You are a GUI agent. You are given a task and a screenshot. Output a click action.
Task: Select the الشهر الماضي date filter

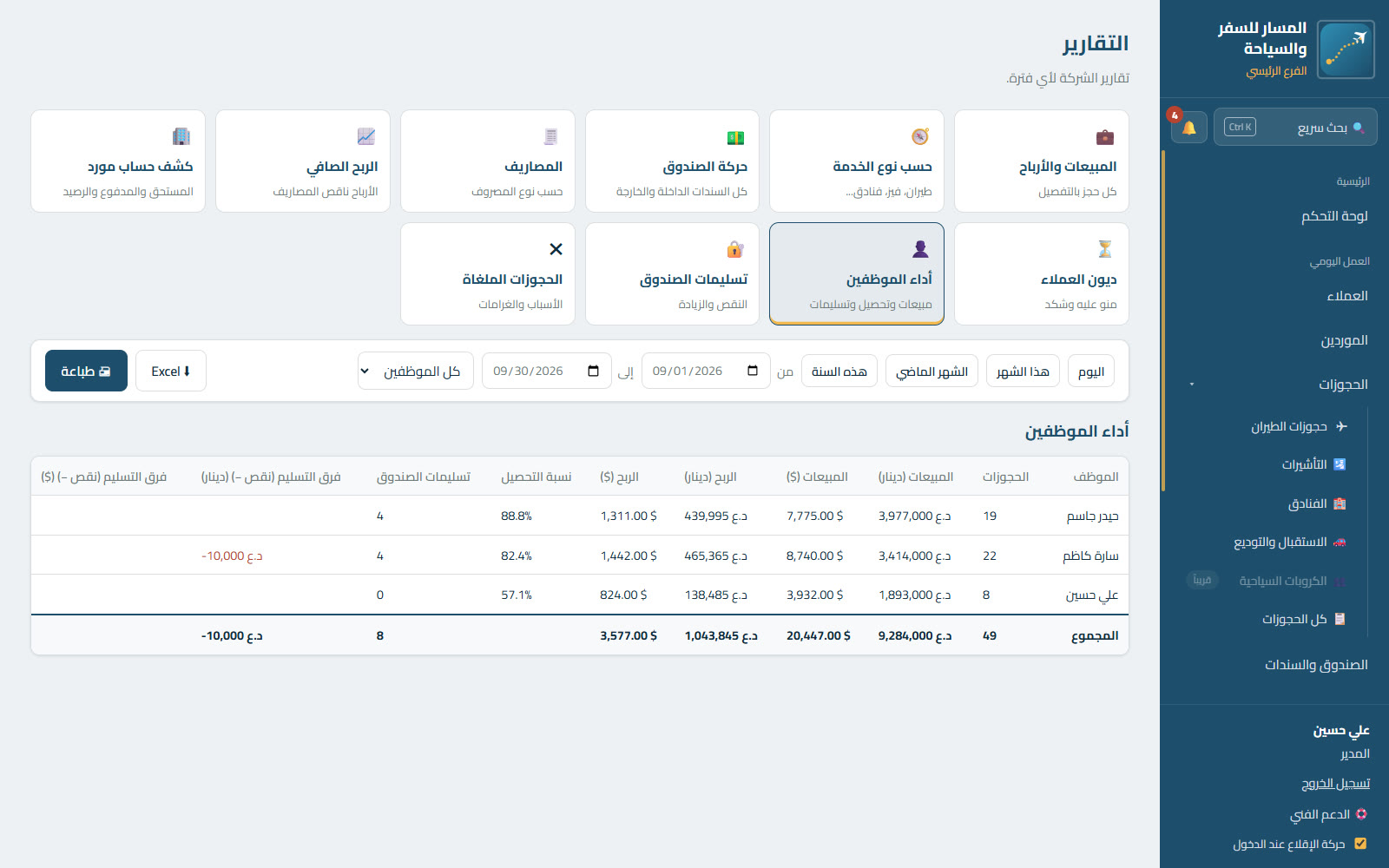pos(932,372)
